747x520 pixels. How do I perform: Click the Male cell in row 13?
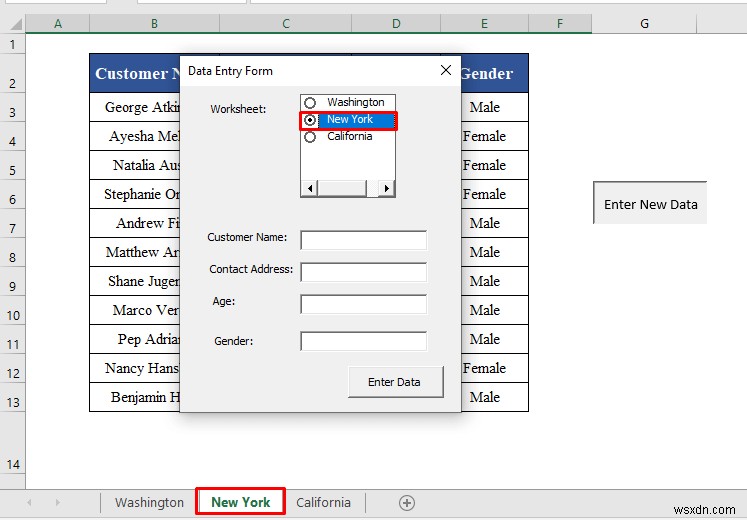(x=495, y=397)
